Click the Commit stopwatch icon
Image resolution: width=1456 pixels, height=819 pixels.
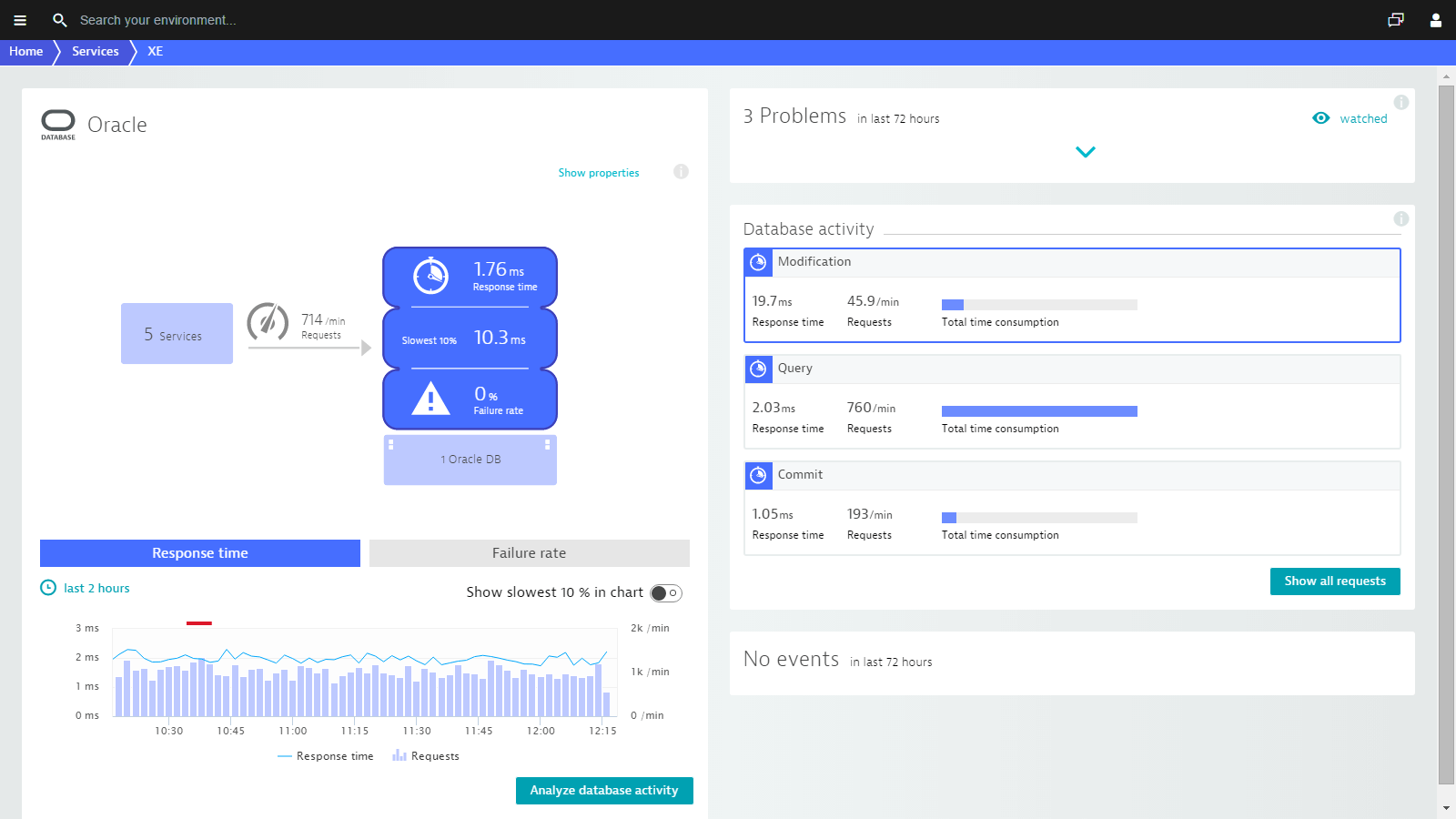point(758,476)
